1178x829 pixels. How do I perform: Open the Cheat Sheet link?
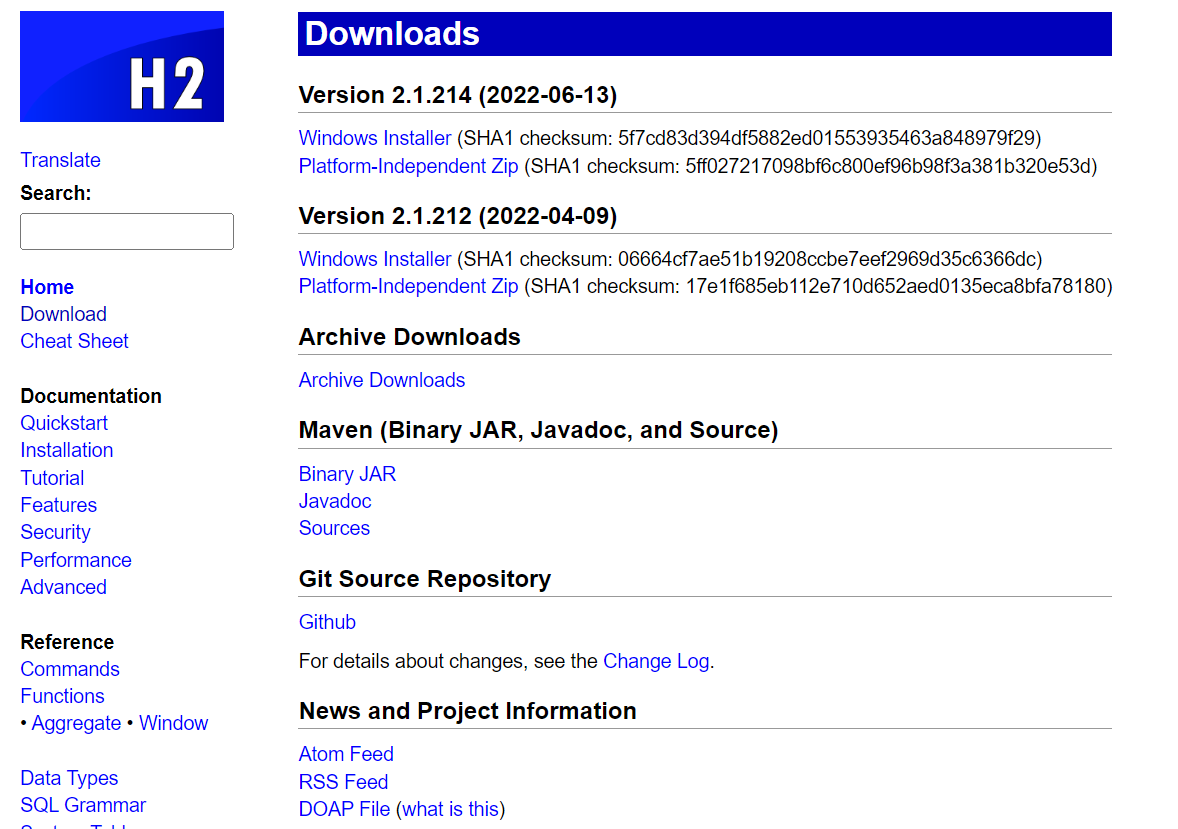point(74,341)
